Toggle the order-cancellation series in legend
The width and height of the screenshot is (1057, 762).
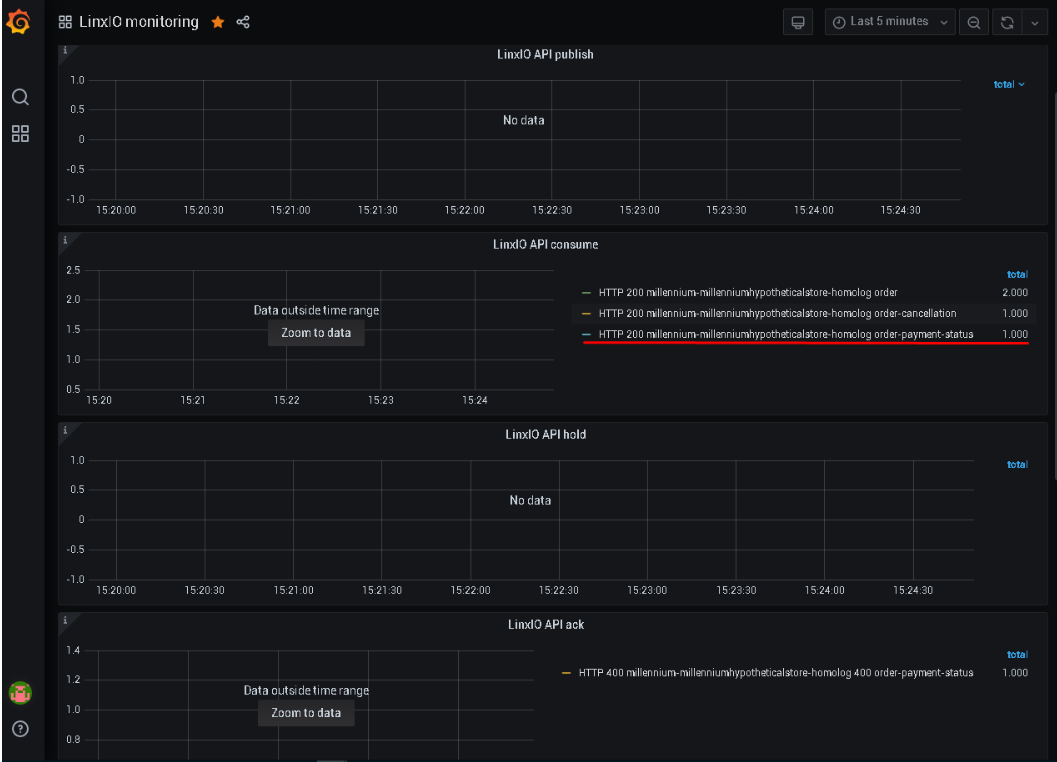pos(777,313)
